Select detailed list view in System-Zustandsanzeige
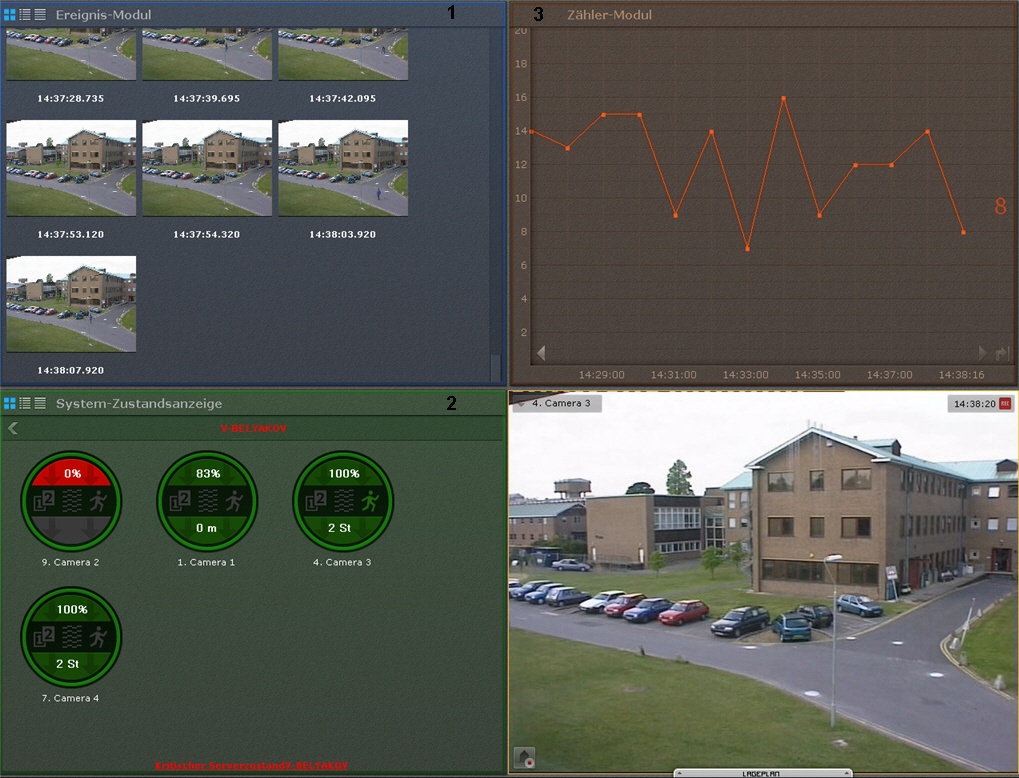This screenshot has height=778, width=1019. click(25, 403)
